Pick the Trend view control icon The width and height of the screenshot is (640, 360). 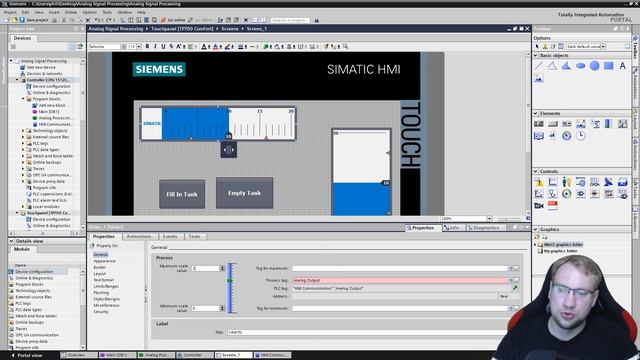point(553,182)
